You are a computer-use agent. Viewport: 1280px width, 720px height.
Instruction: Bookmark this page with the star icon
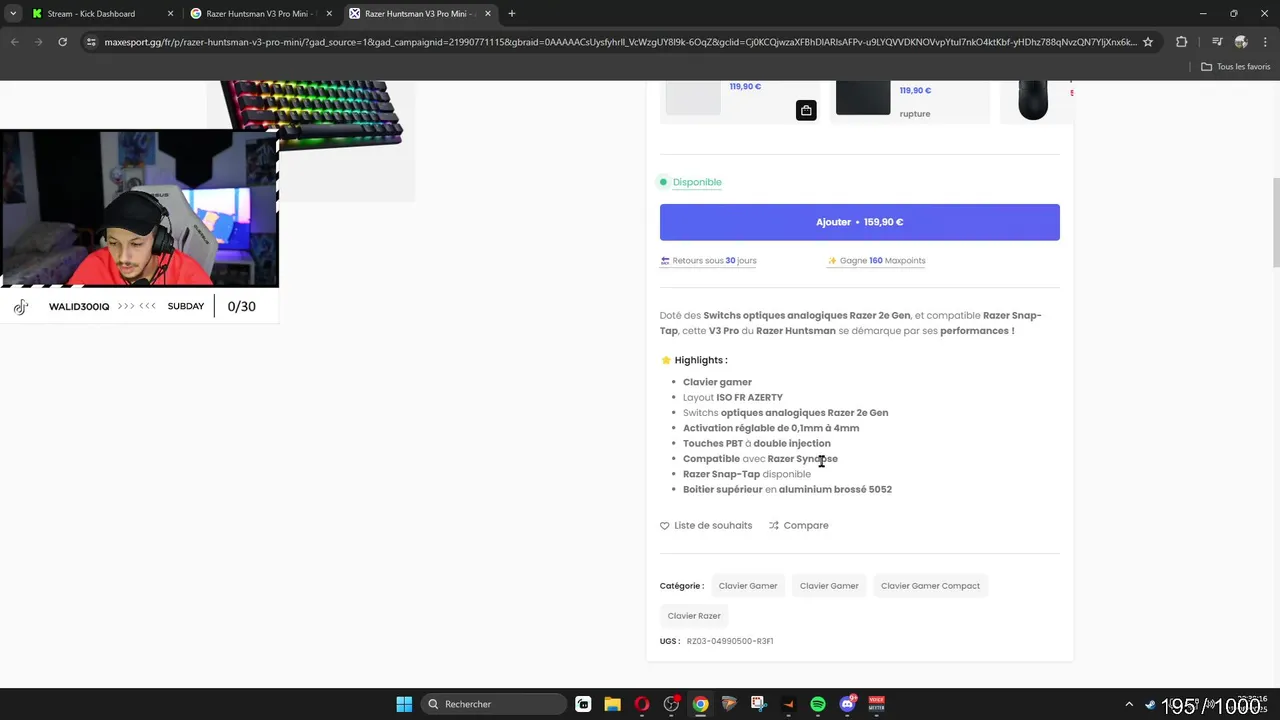click(x=1148, y=42)
